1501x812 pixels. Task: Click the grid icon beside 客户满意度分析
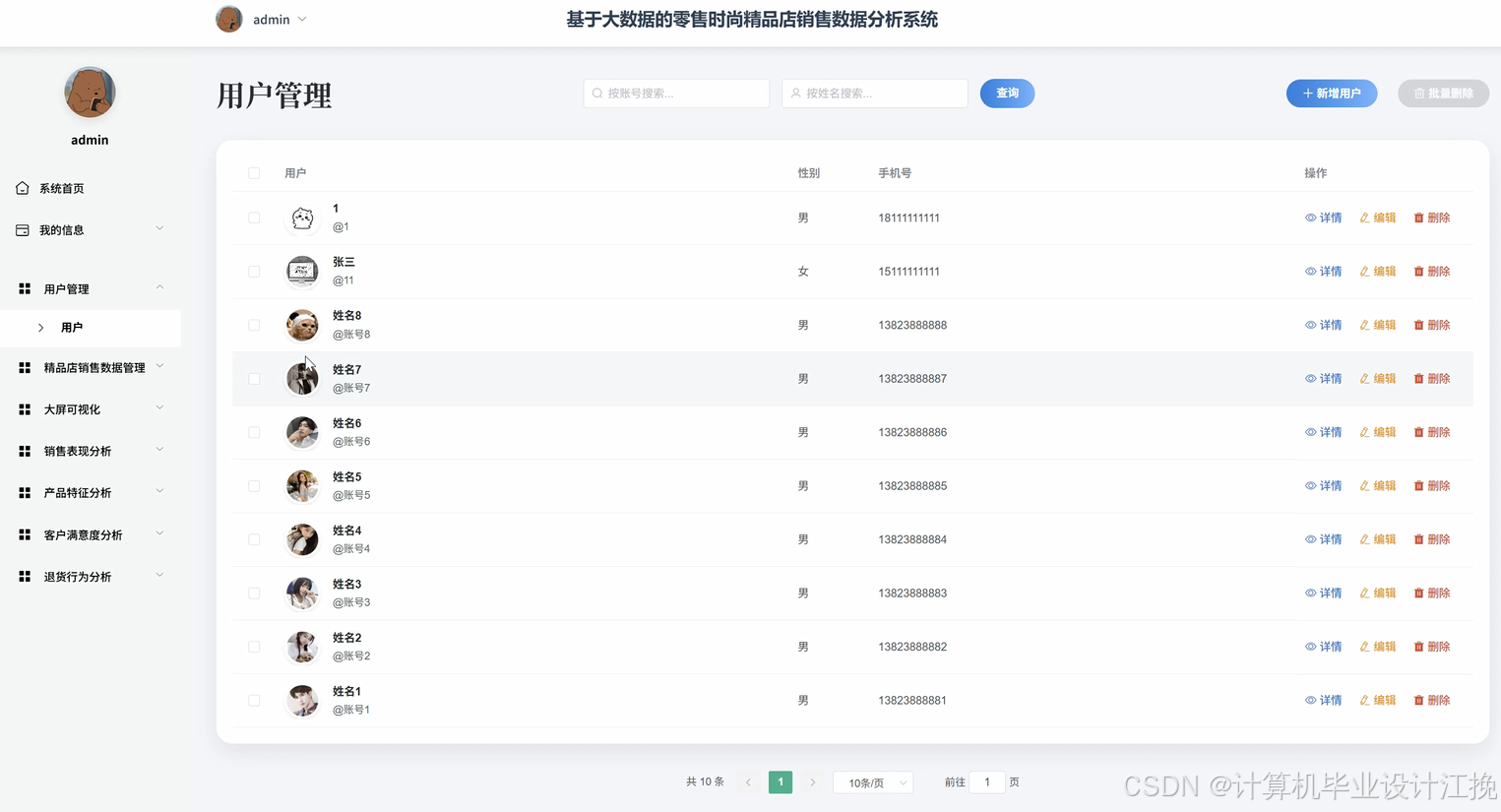pyautogui.click(x=25, y=535)
